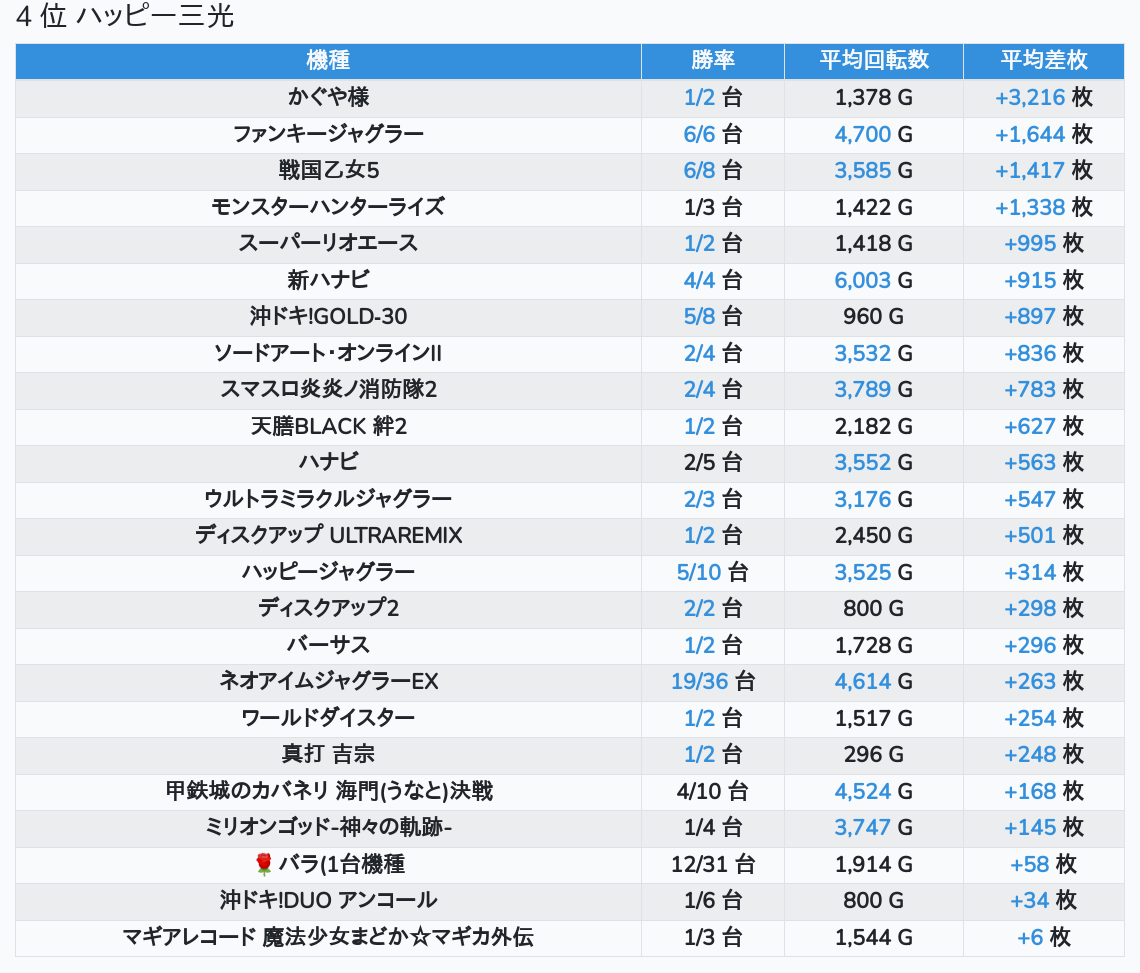
Task: Click ディスクアップ ULTRAREMIX machine name
Action: 328,536
